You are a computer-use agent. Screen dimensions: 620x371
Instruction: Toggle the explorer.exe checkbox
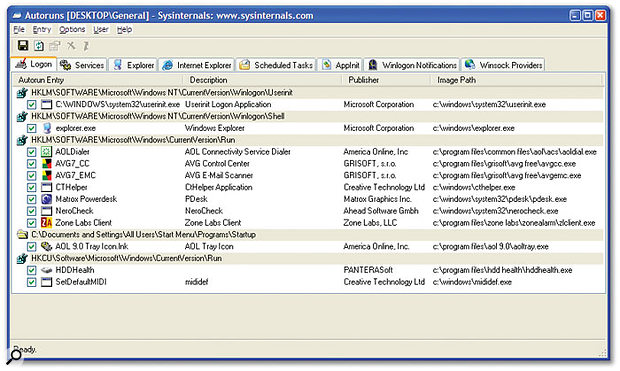click(x=32, y=128)
